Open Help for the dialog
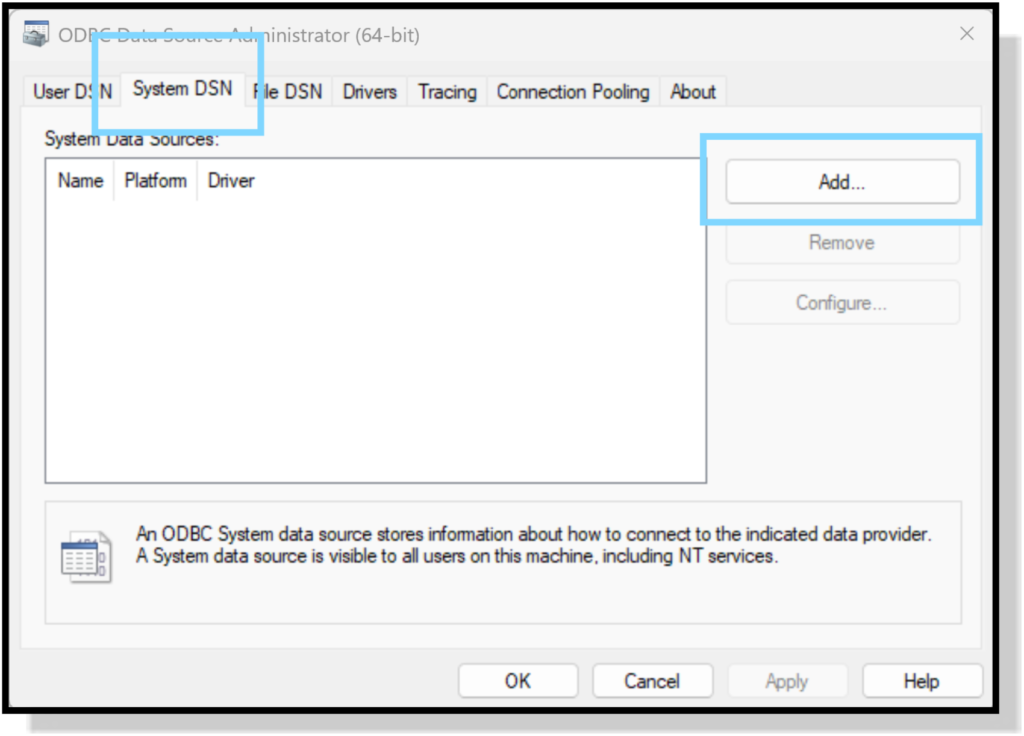1024x736 pixels. (x=921, y=681)
